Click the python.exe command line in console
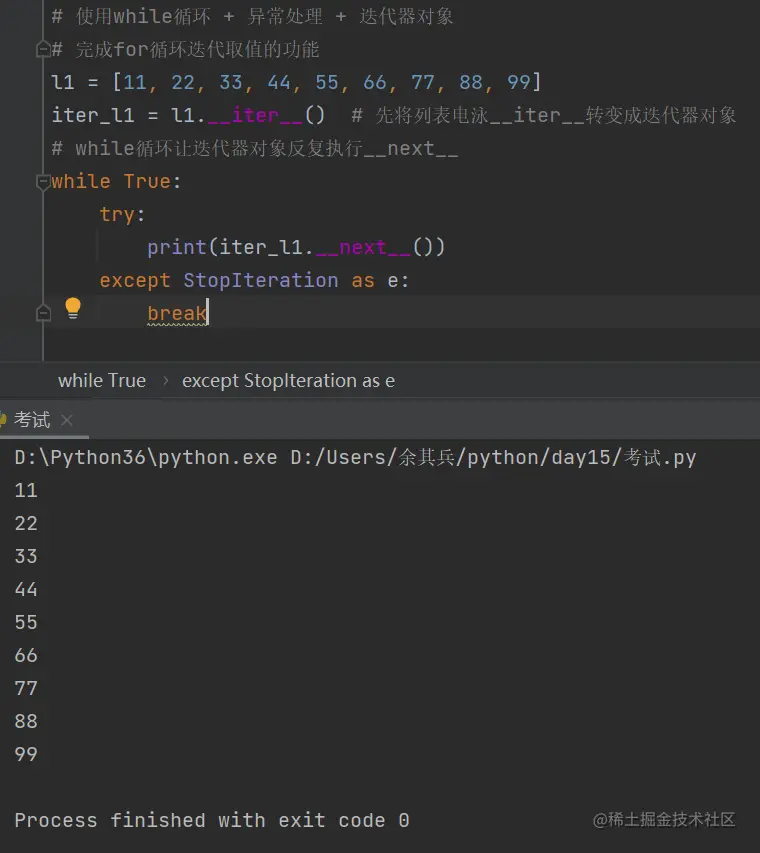Image resolution: width=760 pixels, height=853 pixels. click(x=355, y=458)
